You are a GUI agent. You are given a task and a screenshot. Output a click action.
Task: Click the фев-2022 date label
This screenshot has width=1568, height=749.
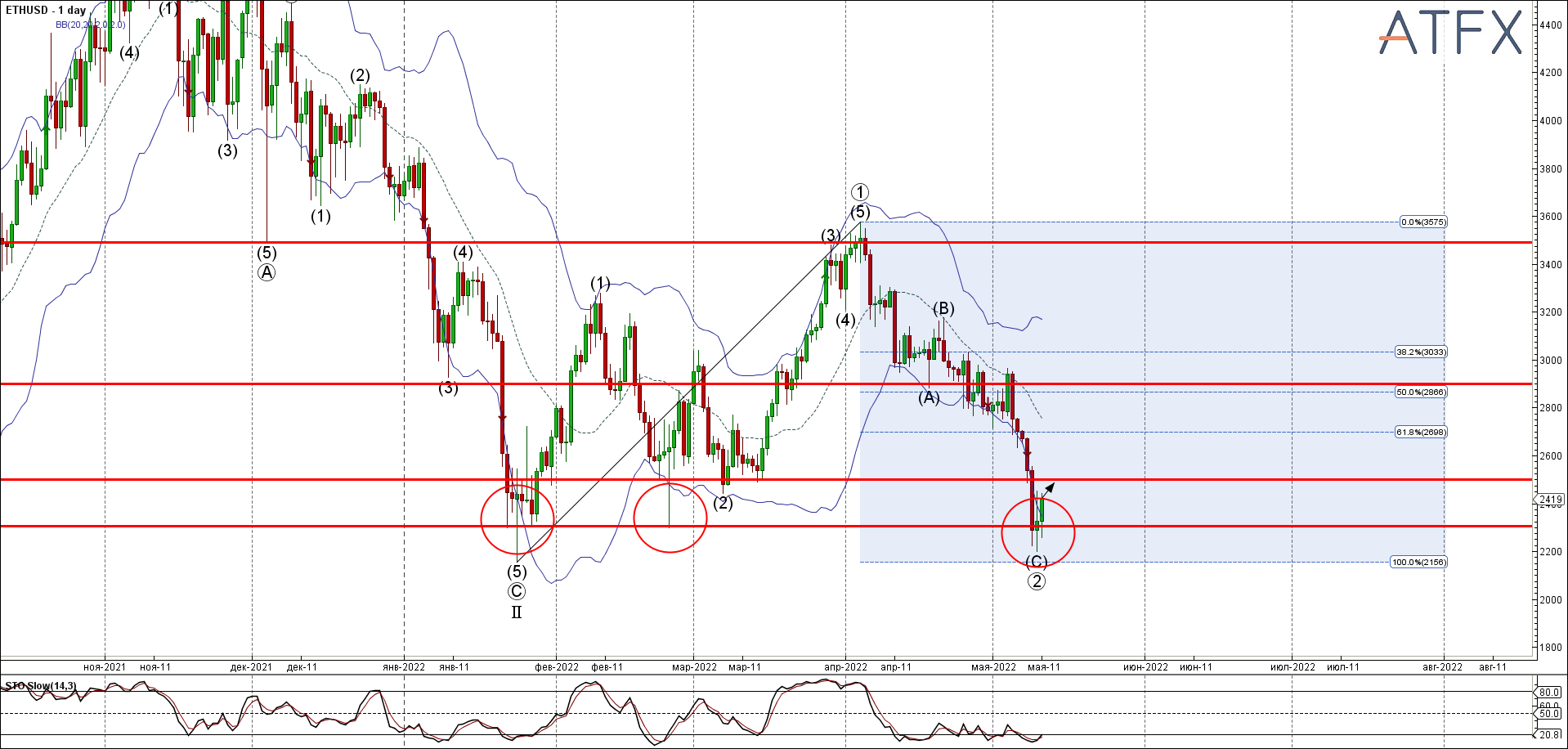coord(557,667)
